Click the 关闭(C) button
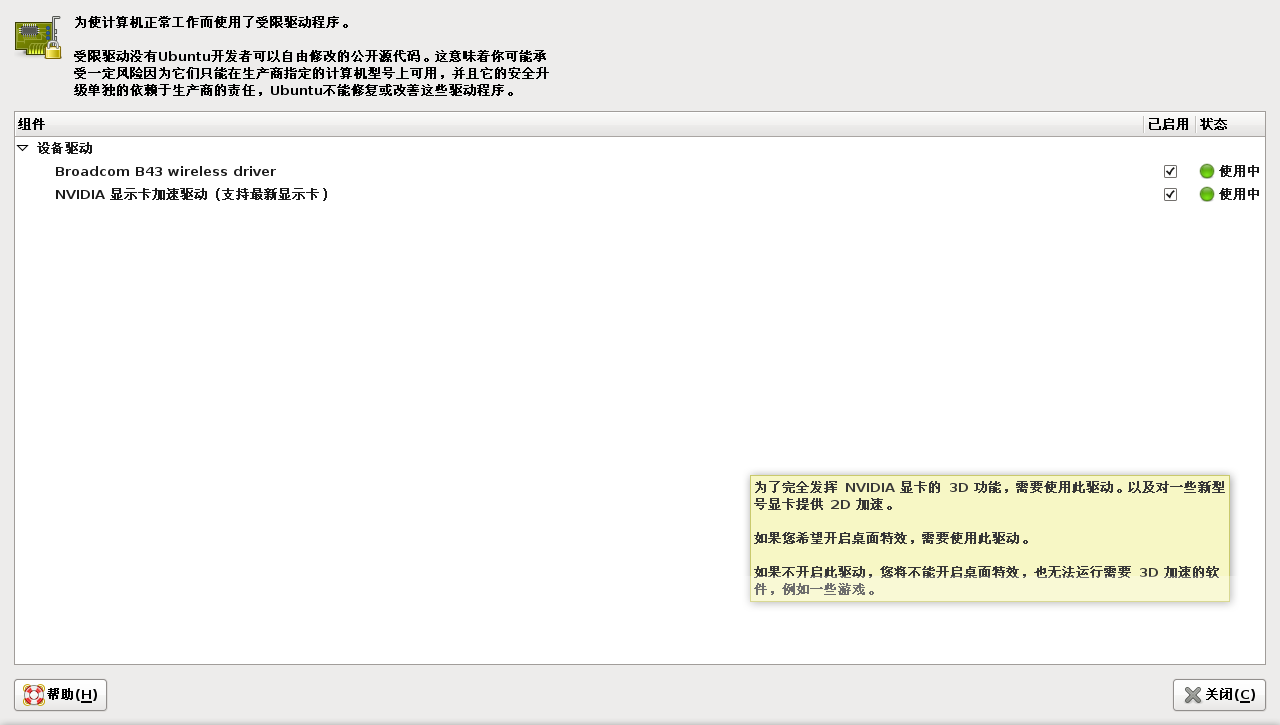This screenshot has width=1280, height=725. click(1219, 695)
